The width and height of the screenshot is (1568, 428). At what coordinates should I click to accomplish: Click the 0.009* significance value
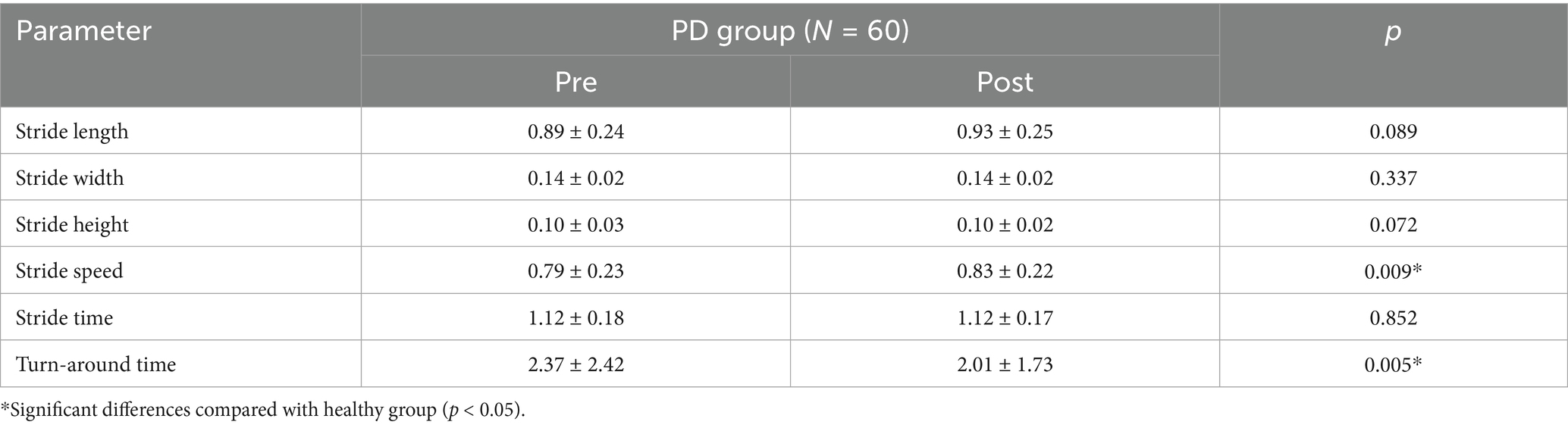coord(1393,271)
